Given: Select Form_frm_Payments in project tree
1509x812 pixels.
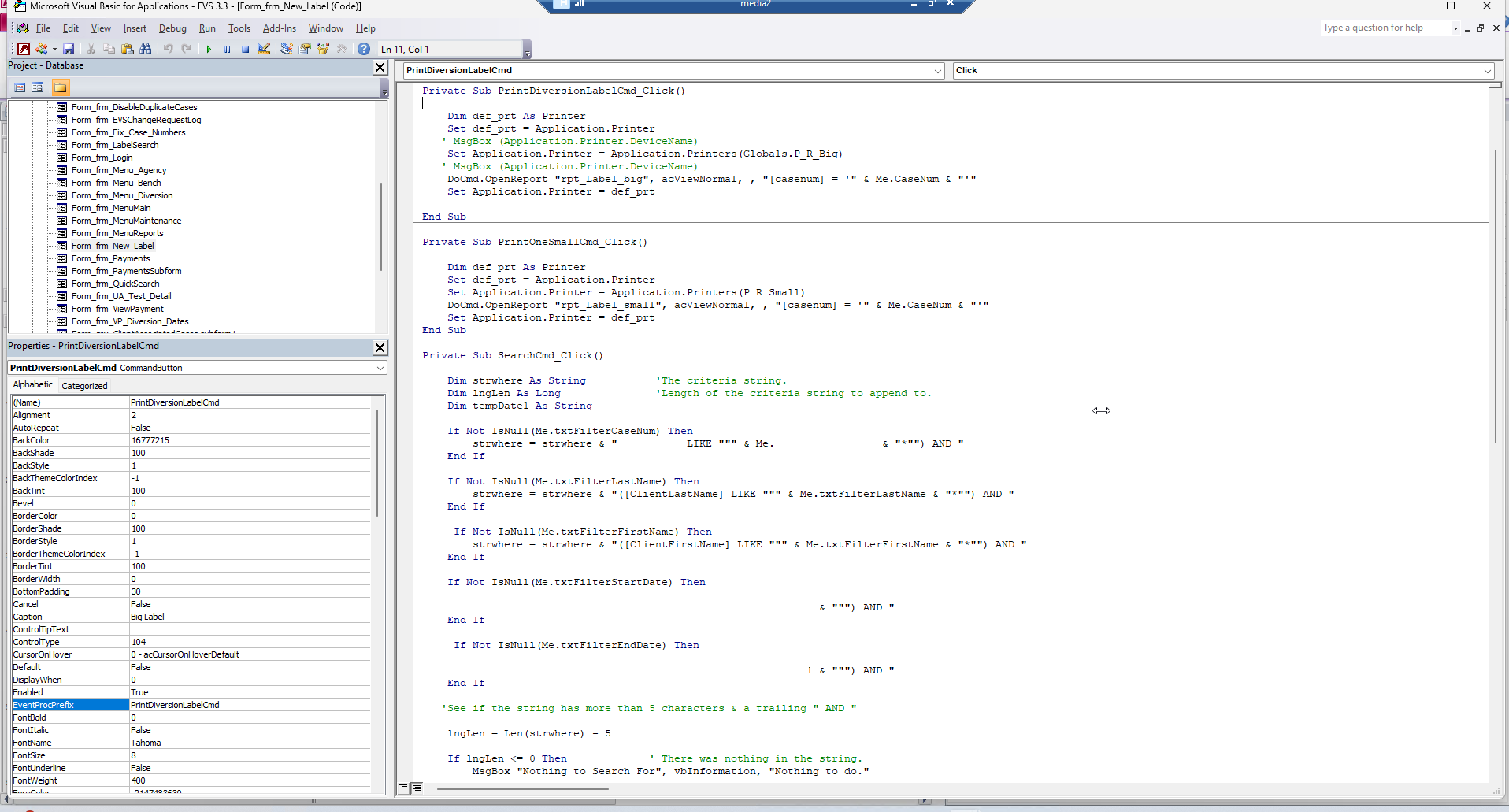Looking at the screenshot, I should click(x=110, y=258).
